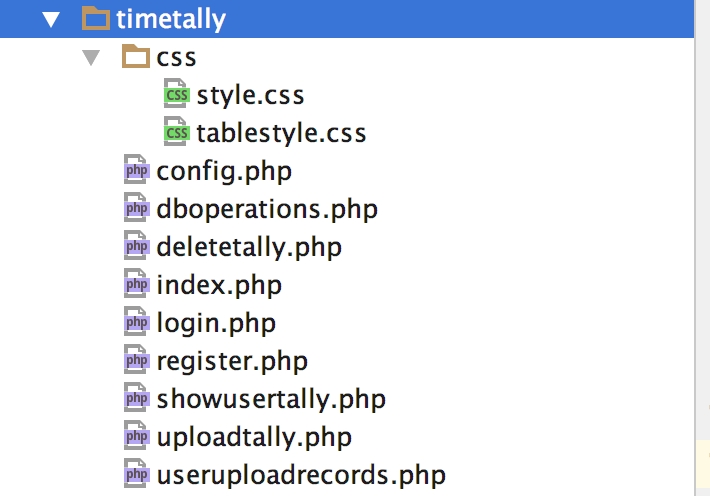The width and height of the screenshot is (710, 496).
Task: Select uploadtally.php file name
Action: point(254,438)
